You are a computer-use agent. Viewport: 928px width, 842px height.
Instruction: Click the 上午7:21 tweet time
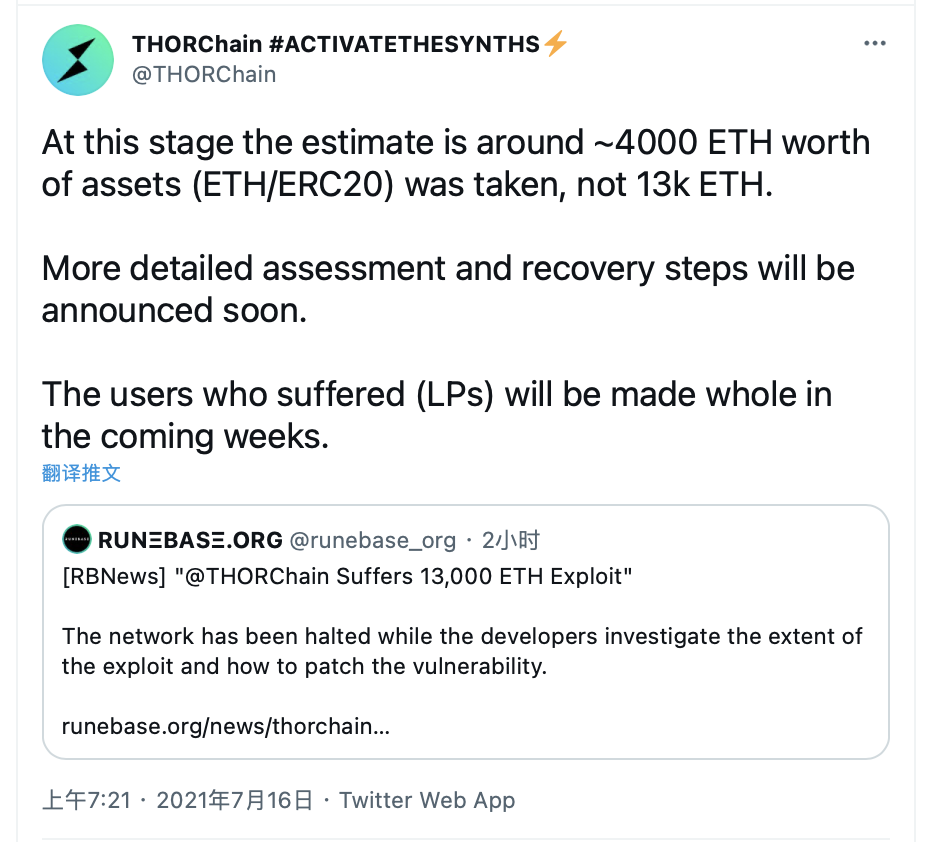pyautogui.click(x=86, y=800)
